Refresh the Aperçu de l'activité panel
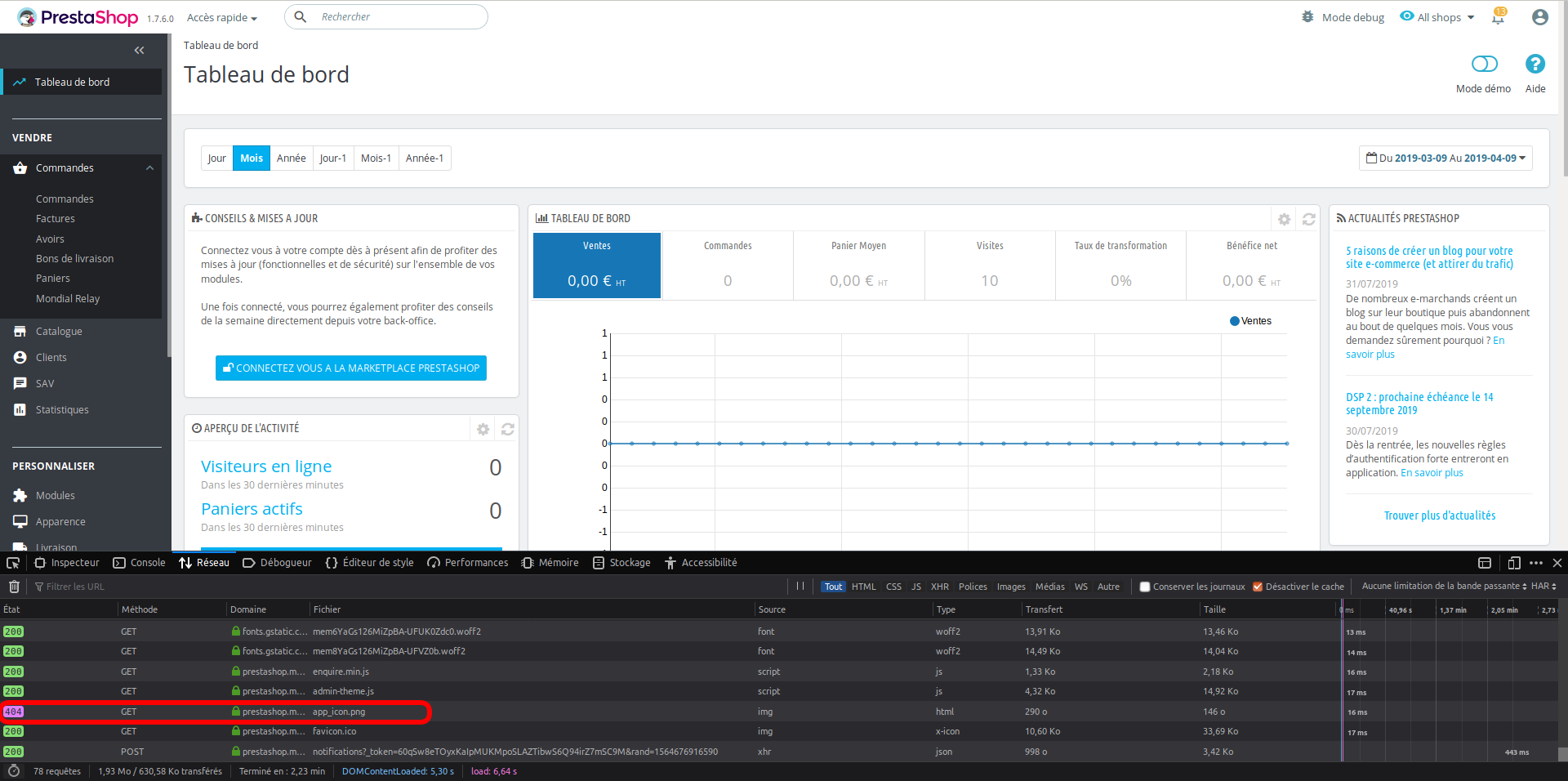Image resolution: width=1568 pixels, height=781 pixels. tap(507, 429)
